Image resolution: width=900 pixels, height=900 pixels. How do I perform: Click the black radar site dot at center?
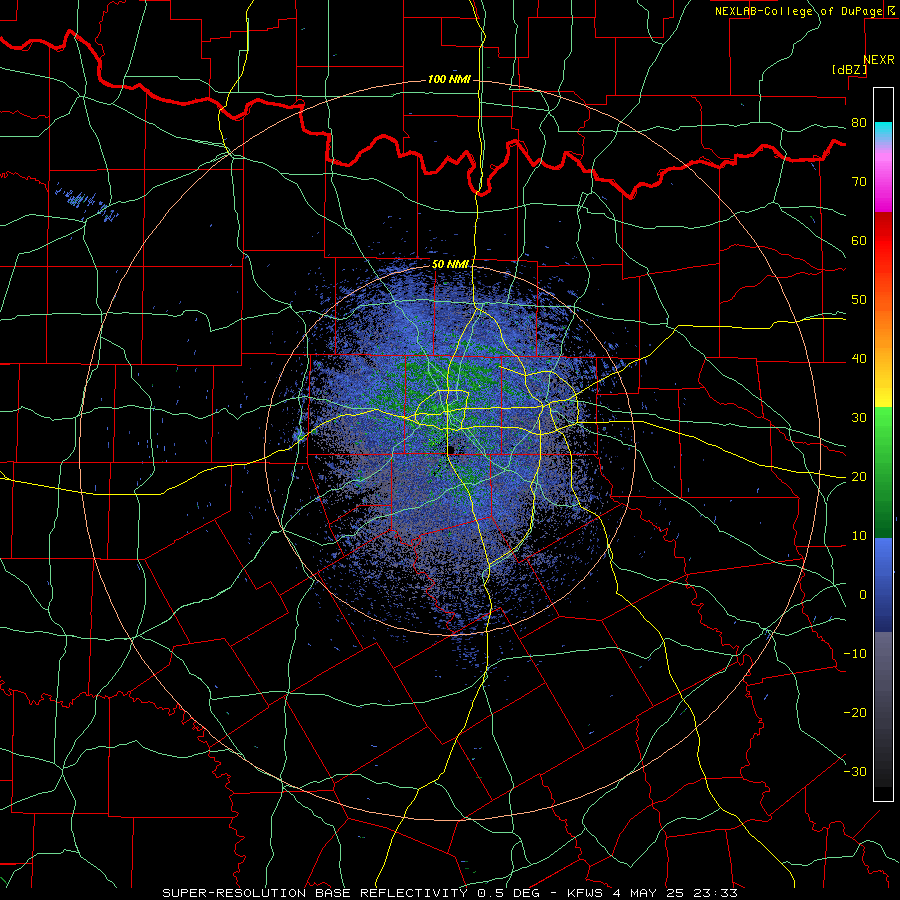(451, 449)
